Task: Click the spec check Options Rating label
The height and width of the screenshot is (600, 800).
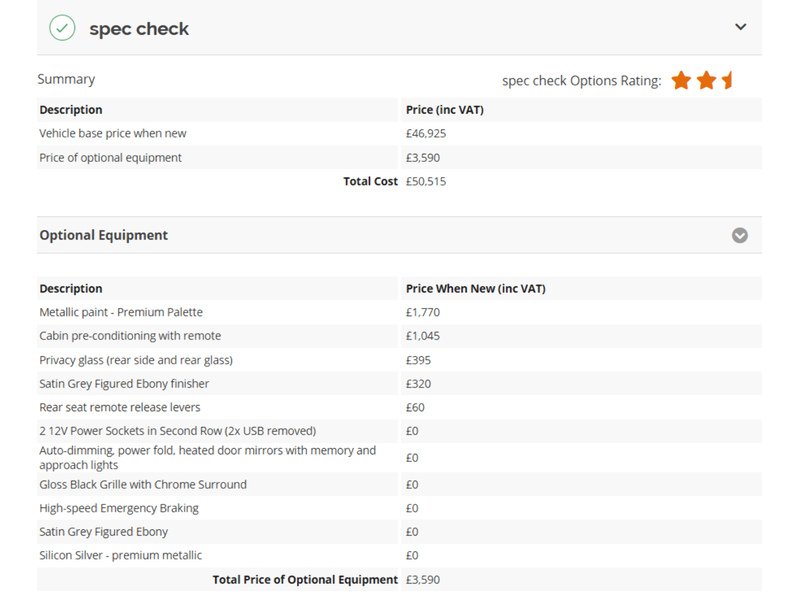Action: click(x=581, y=81)
